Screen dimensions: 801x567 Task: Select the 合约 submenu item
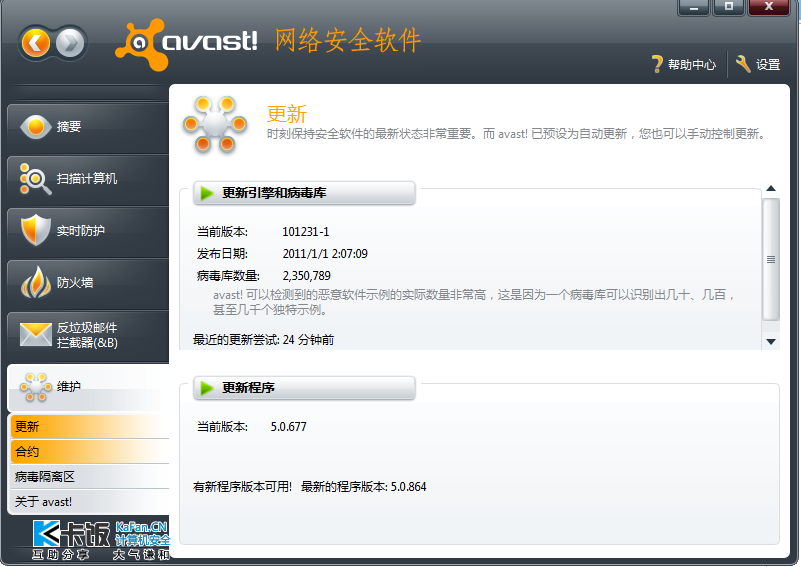point(90,452)
